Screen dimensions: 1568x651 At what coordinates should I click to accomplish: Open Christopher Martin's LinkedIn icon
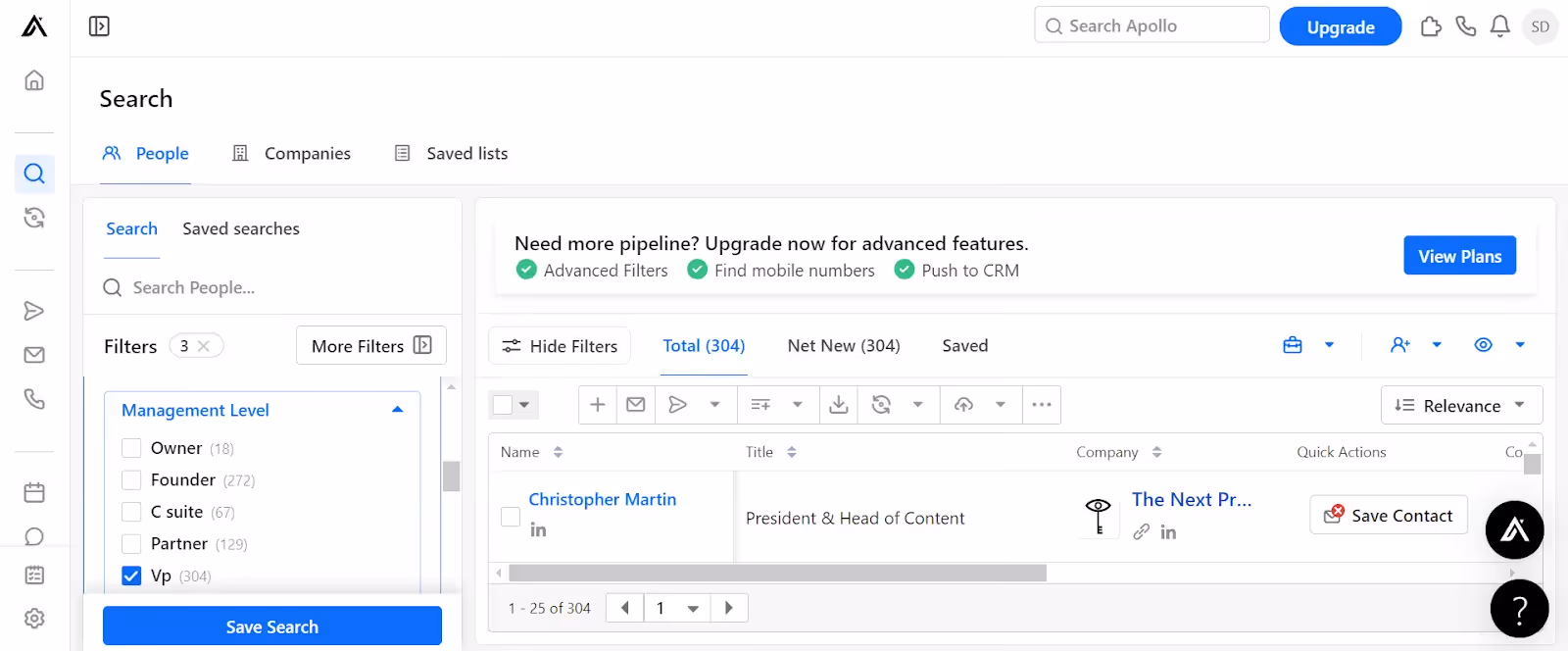tap(538, 529)
